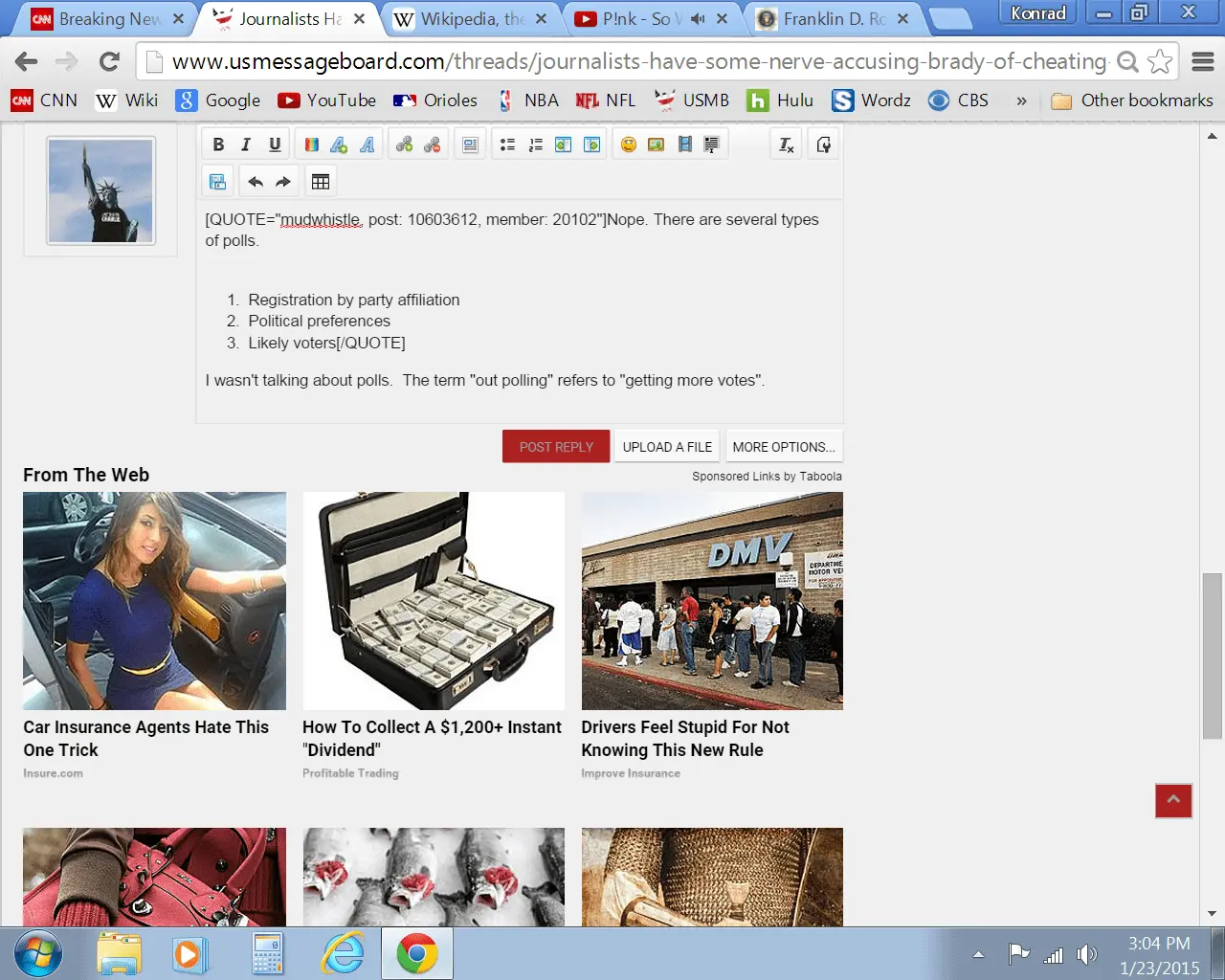Open the insert quote/code tool
1225x980 pixels.
pyautogui.click(x=711, y=145)
